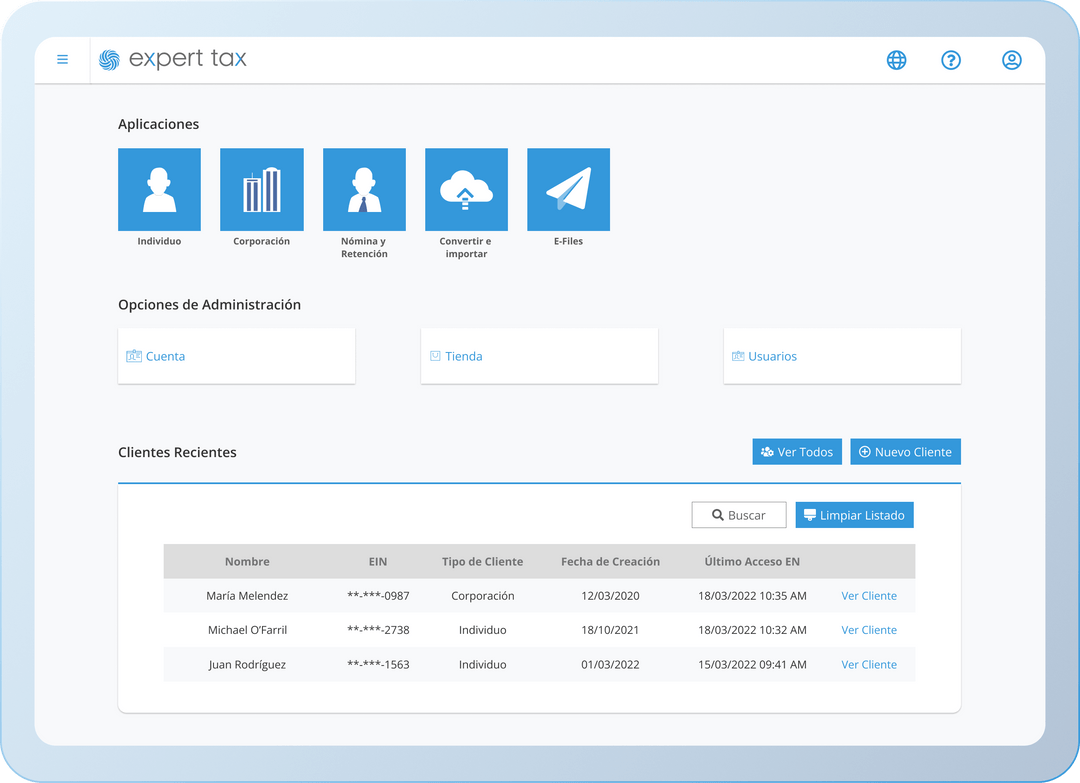The image size is (1080, 783).
Task: Clear the list with Limpiar Listado
Action: 854,515
